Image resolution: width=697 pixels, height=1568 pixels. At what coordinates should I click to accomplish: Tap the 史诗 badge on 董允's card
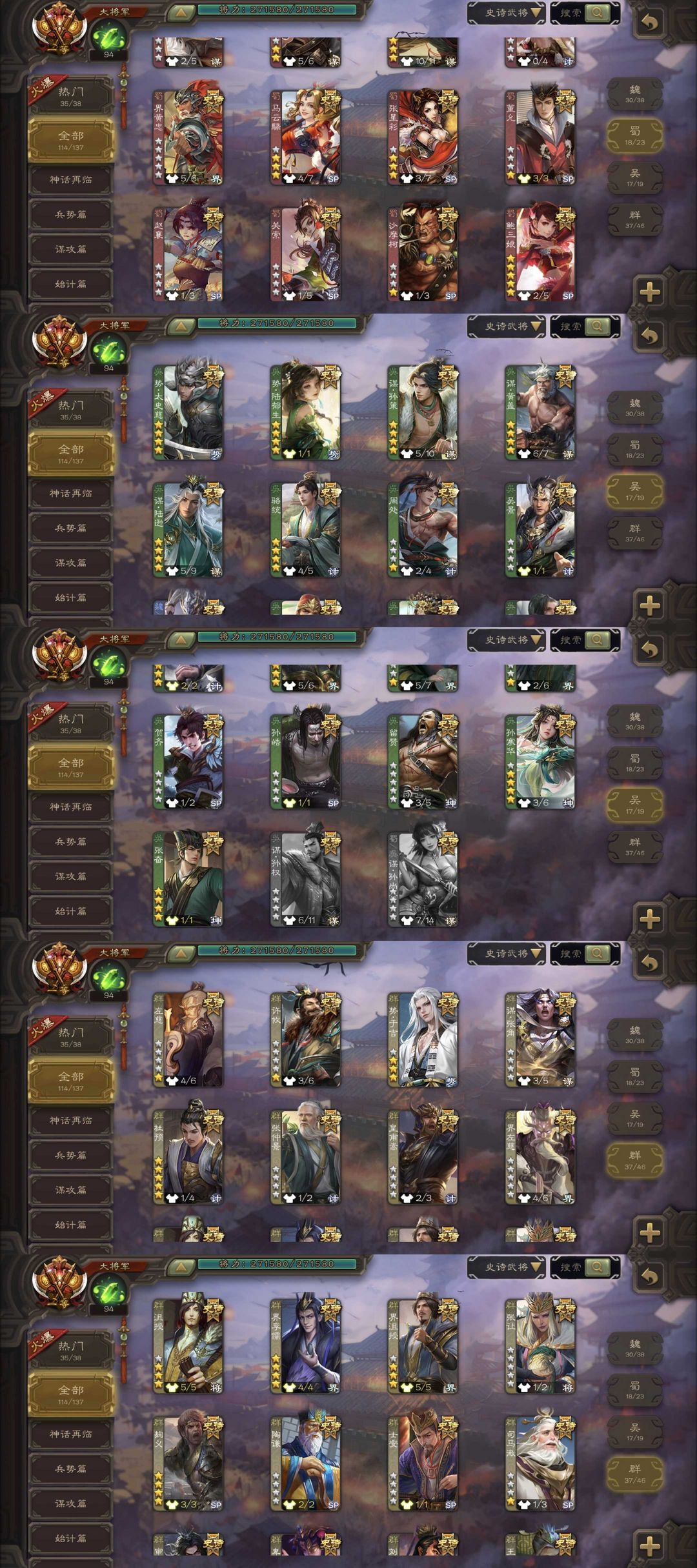(565, 101)
